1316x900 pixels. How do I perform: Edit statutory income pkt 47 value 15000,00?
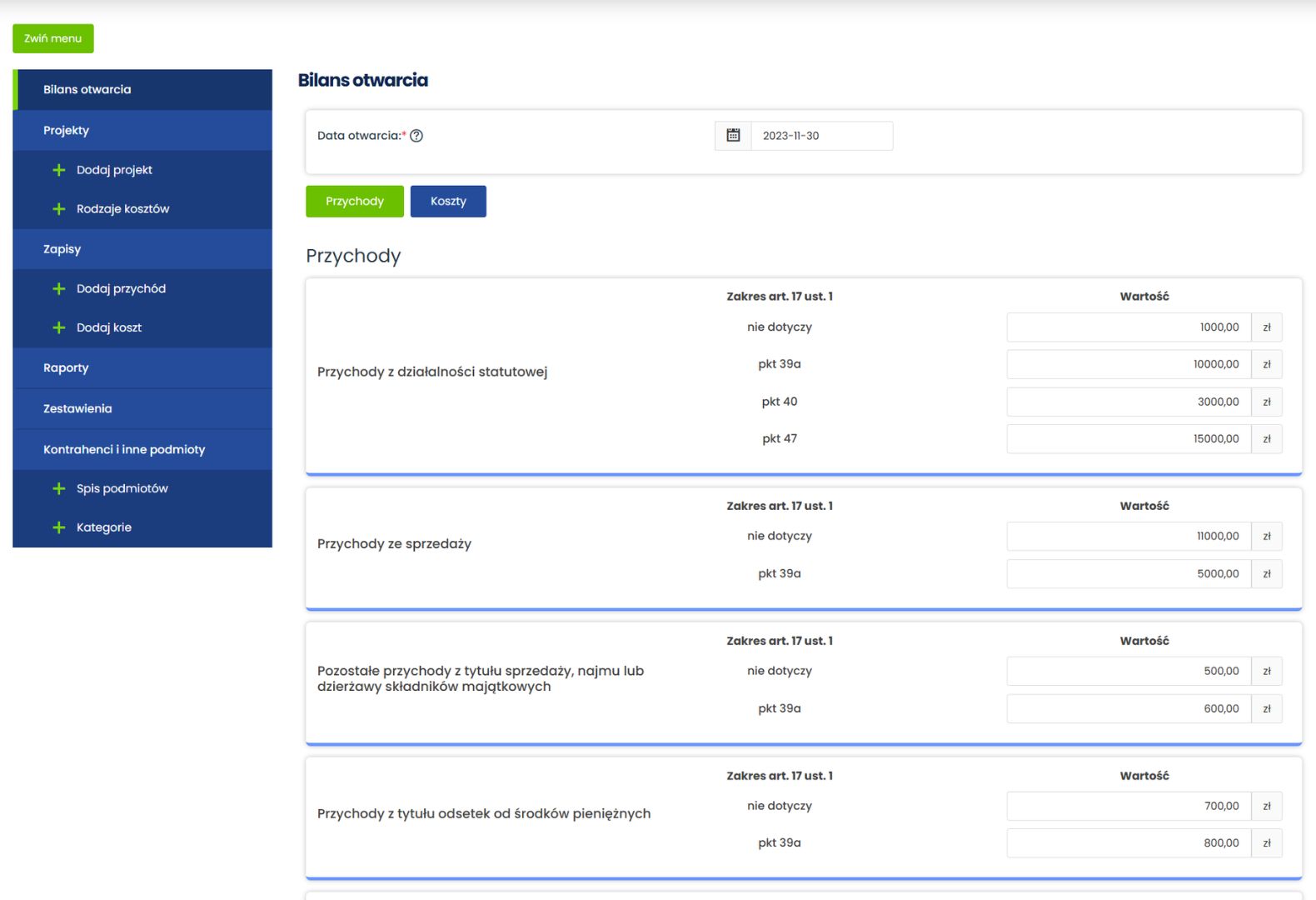tap(1129, 439)
